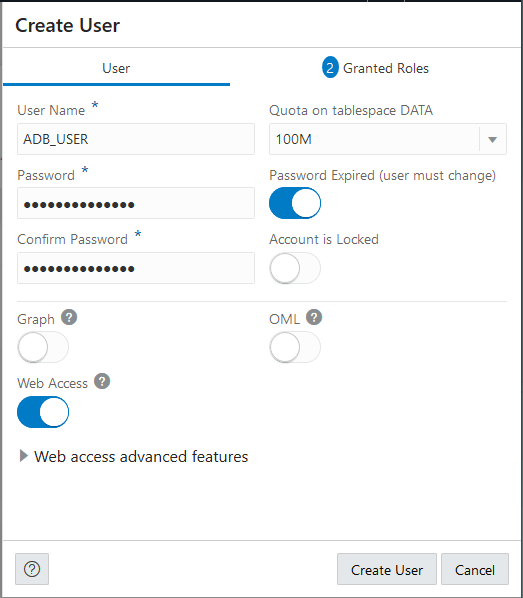Click the step 2 circle badge
This screenshot has height=598, width=523.
330,68
